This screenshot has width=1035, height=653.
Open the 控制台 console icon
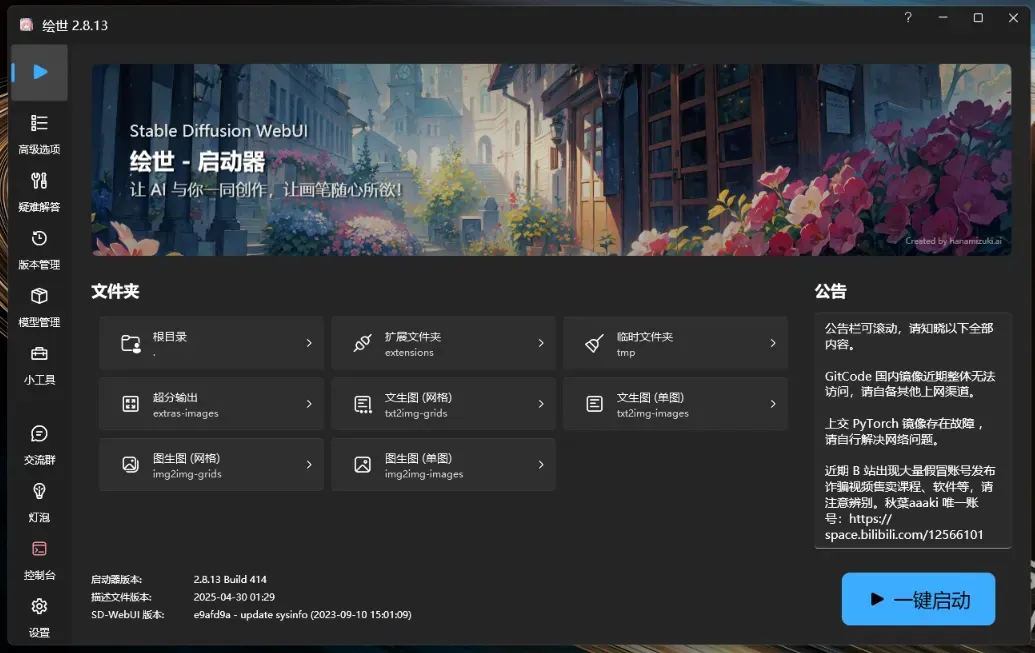click(39, 550)
